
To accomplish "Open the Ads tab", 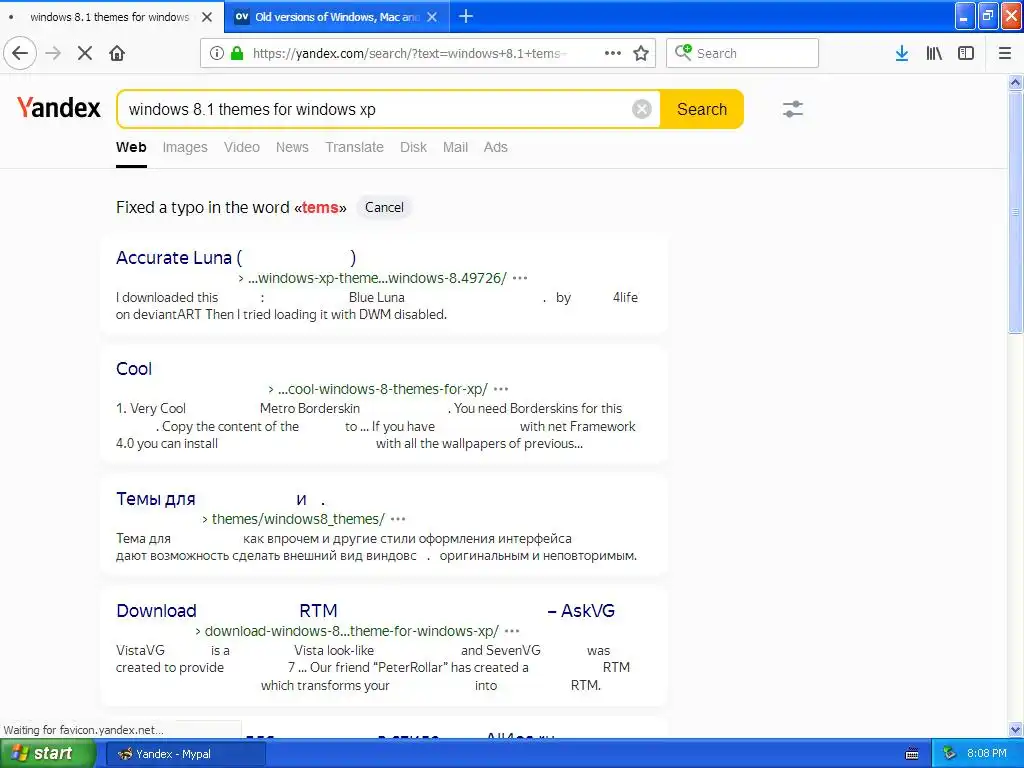I will click(496, 148).
